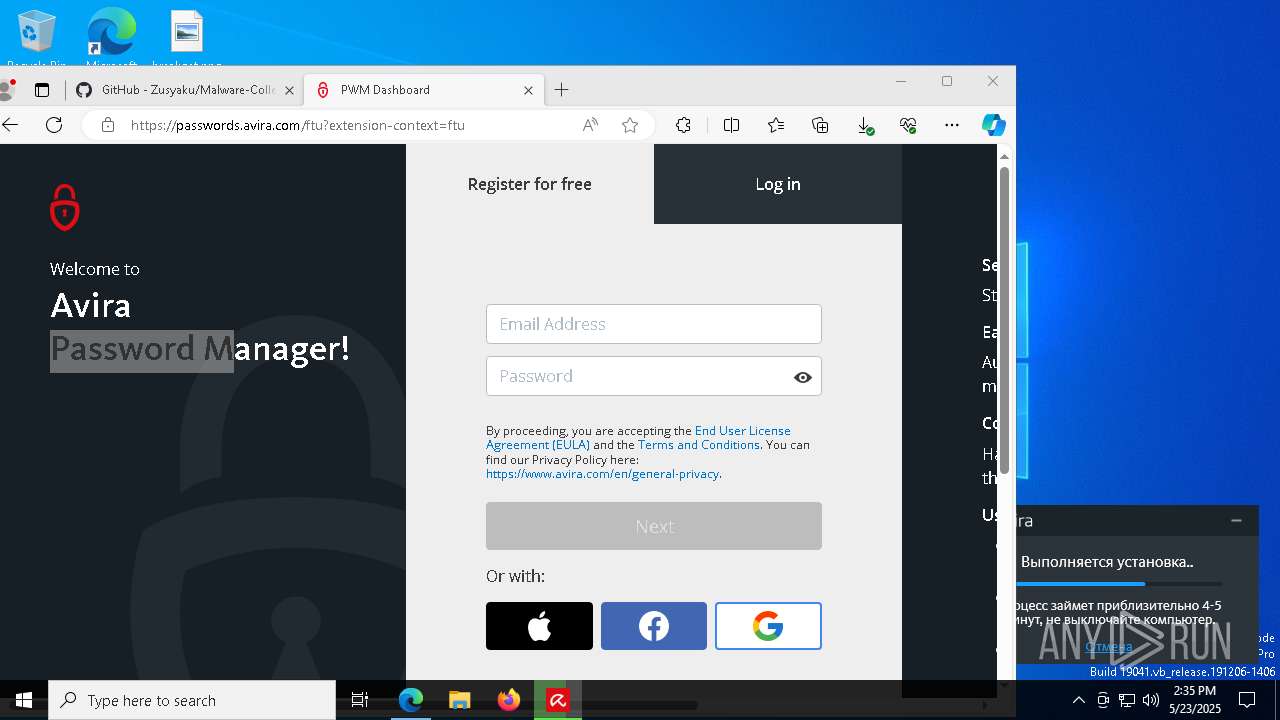The height and width of the screenshot is (720, 1280).
Task: Click the Password input field
Action: [654, 376]
